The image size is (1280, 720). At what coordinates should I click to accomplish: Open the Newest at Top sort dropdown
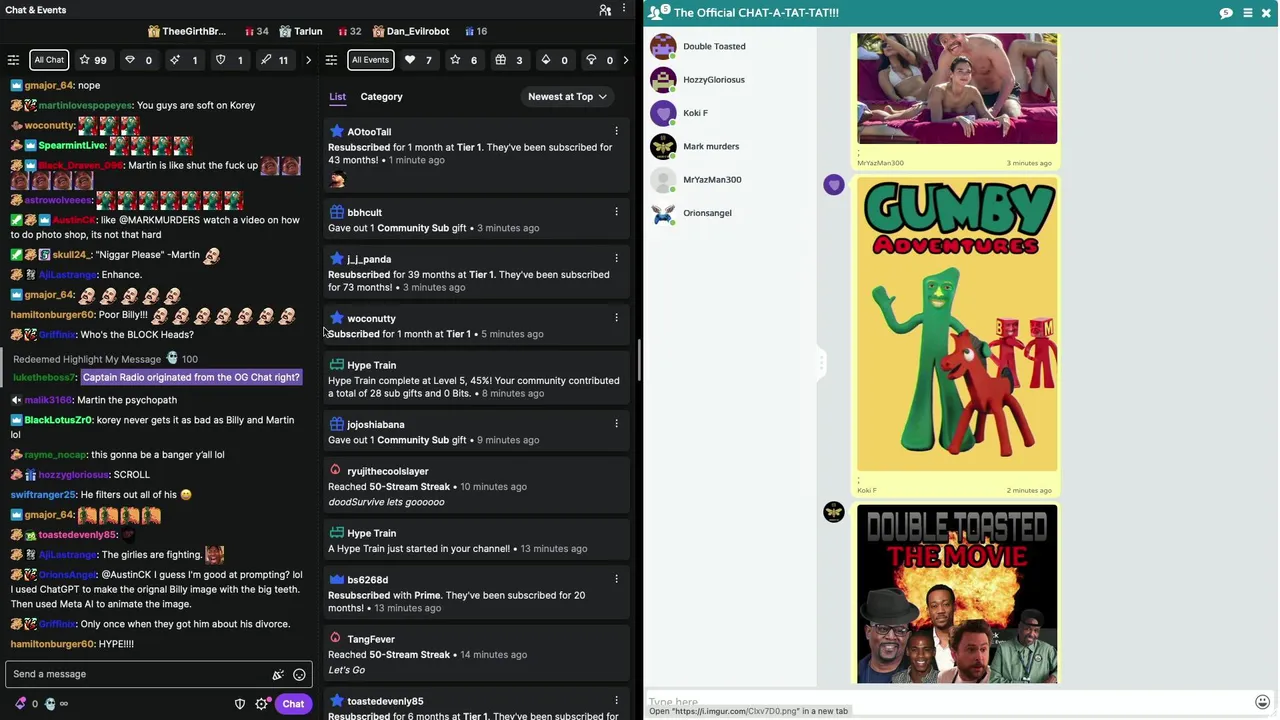click(x=567, y=97)
